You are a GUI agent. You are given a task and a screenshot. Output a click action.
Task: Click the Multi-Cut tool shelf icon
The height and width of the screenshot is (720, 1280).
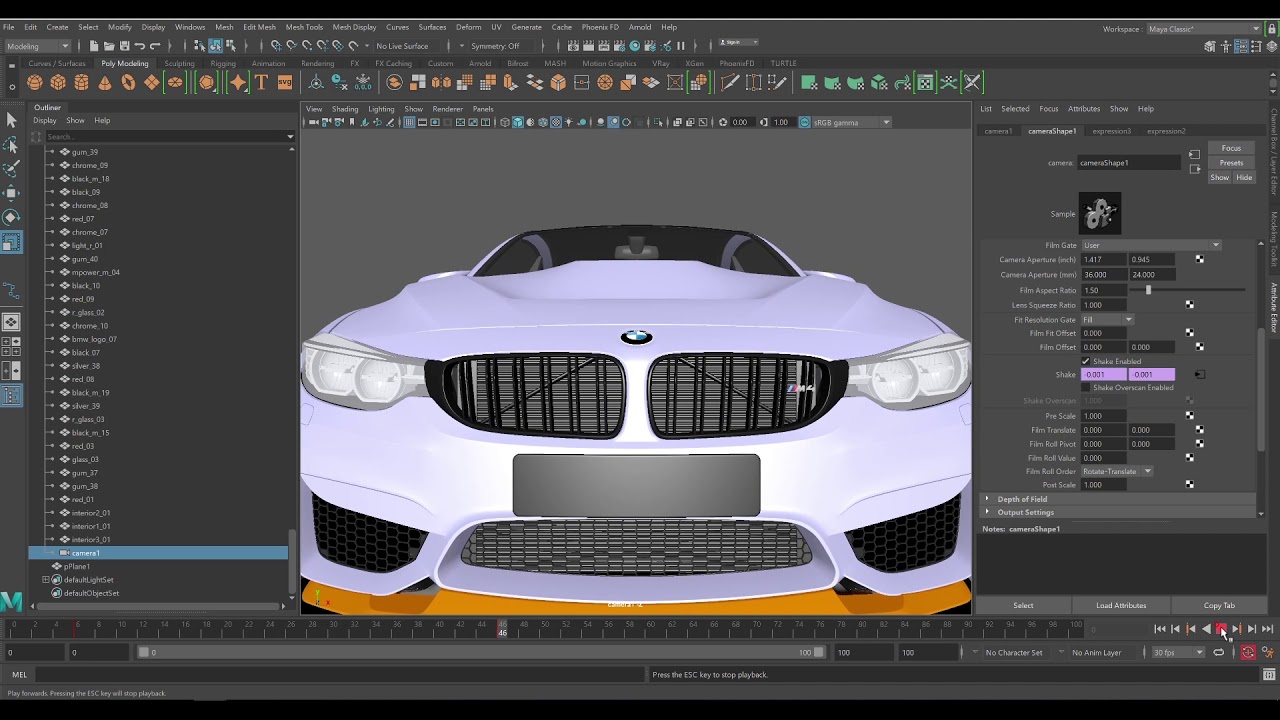[x=730, y=83]
